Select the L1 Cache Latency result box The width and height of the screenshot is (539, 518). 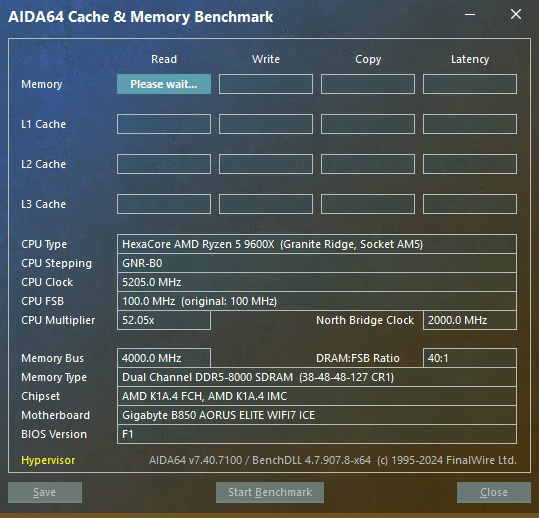470,124
